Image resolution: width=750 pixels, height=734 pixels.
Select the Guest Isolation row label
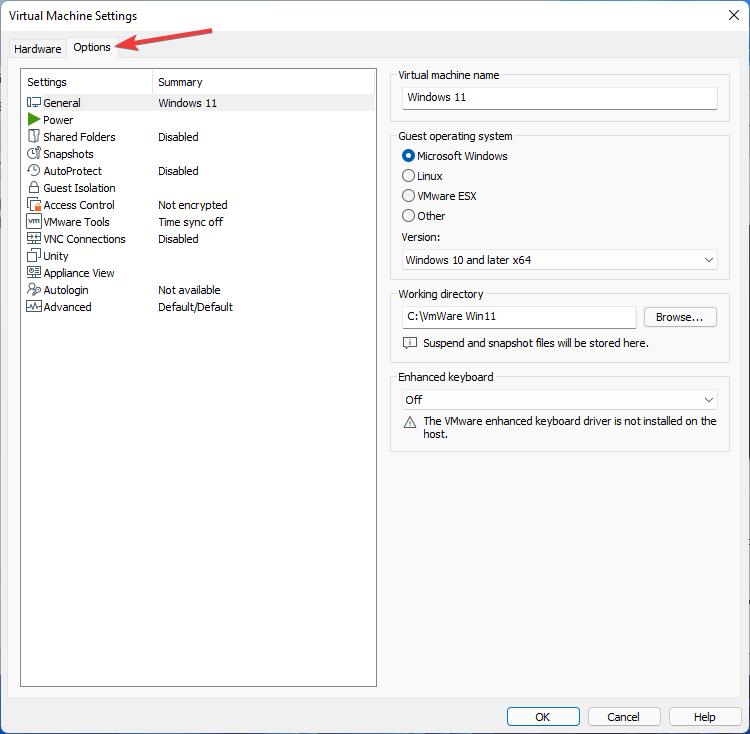click(x=79, y=188)
